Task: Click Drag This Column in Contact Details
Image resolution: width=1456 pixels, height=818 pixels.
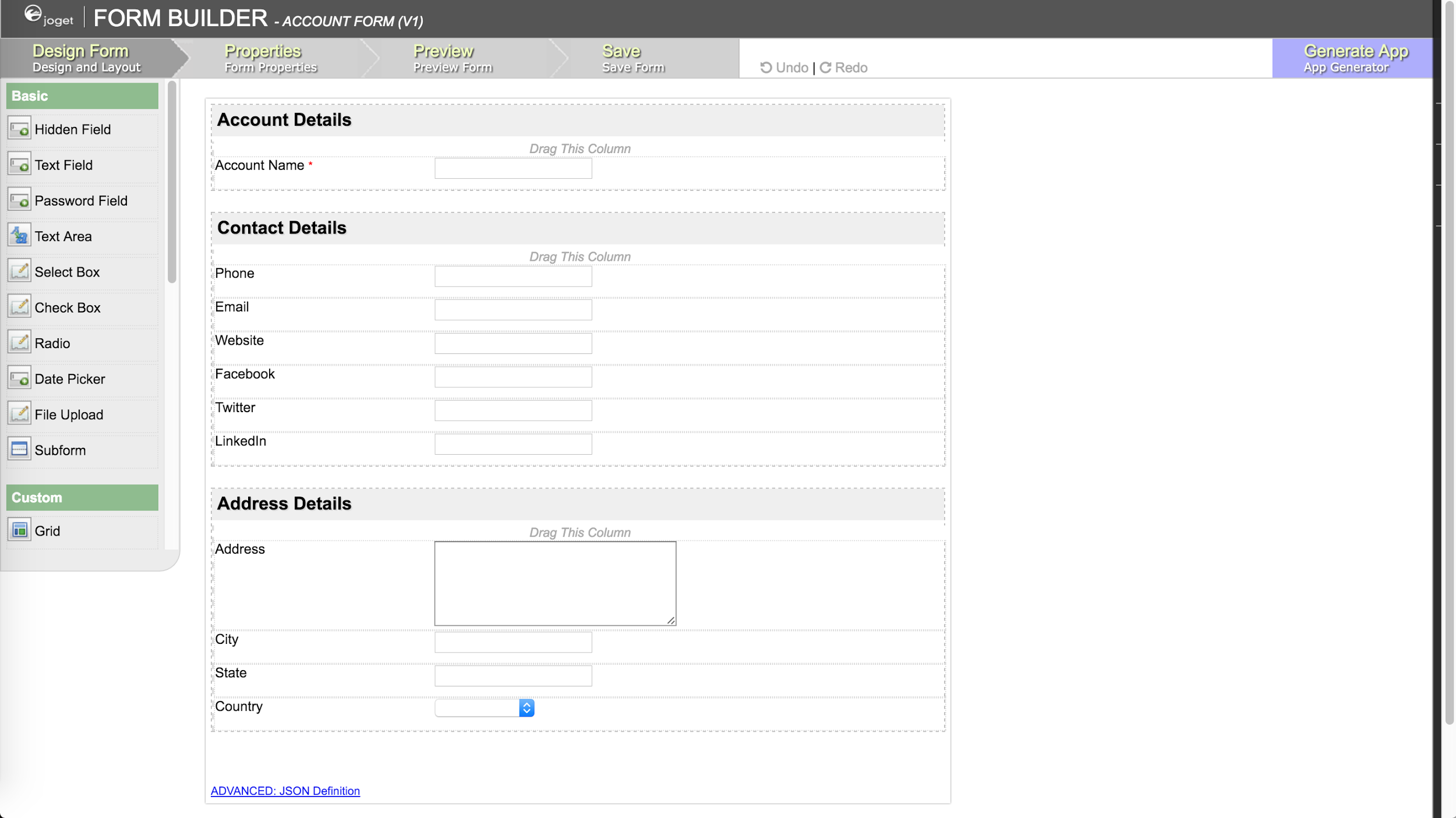Action: tap(579, 257)
